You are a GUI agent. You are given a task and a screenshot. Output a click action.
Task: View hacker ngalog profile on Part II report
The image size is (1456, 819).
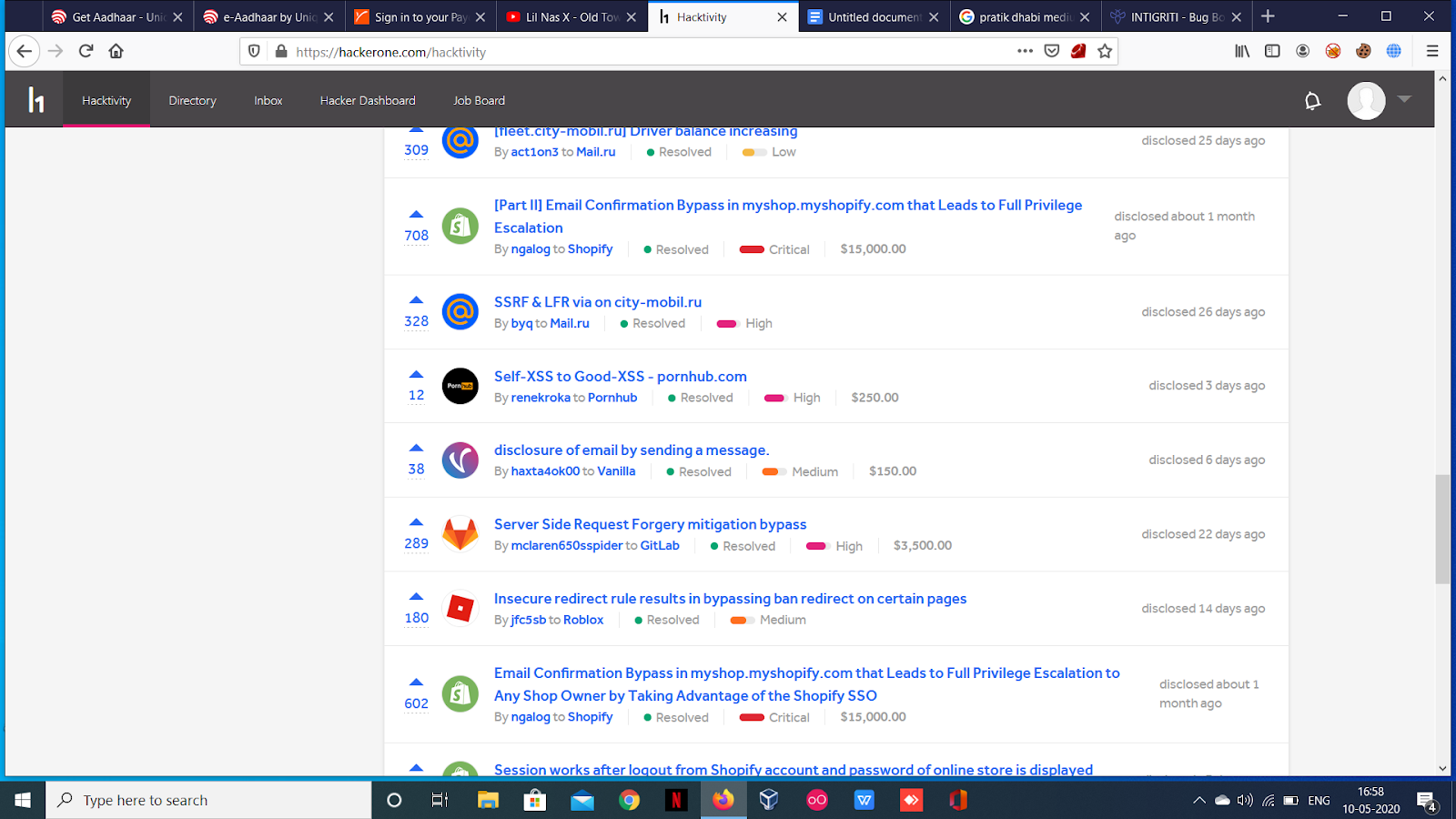click(x=531, y=249)
